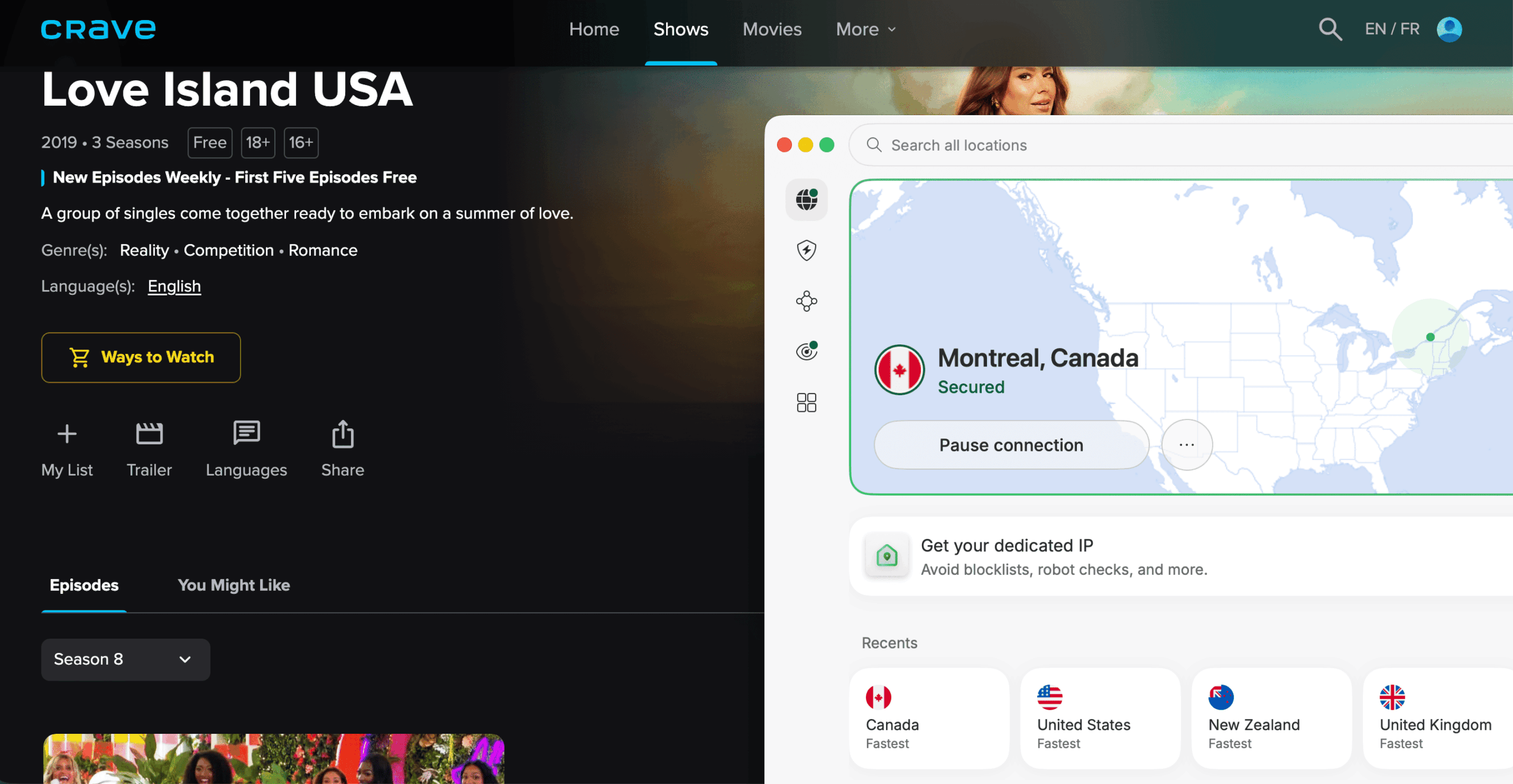The height and width of the screenshot is (784, 1513).
Task: Open the user profile avatar
Action: pyautogui.click(x=1449, y=29)
